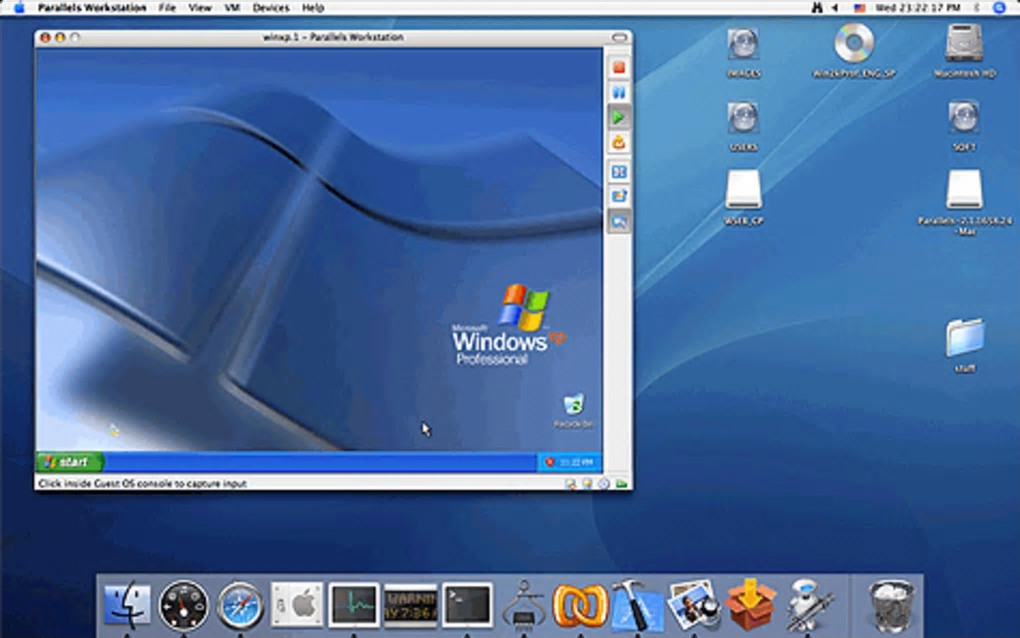Click the green network icon in Parallels status bar

click(x=621, y=483)
